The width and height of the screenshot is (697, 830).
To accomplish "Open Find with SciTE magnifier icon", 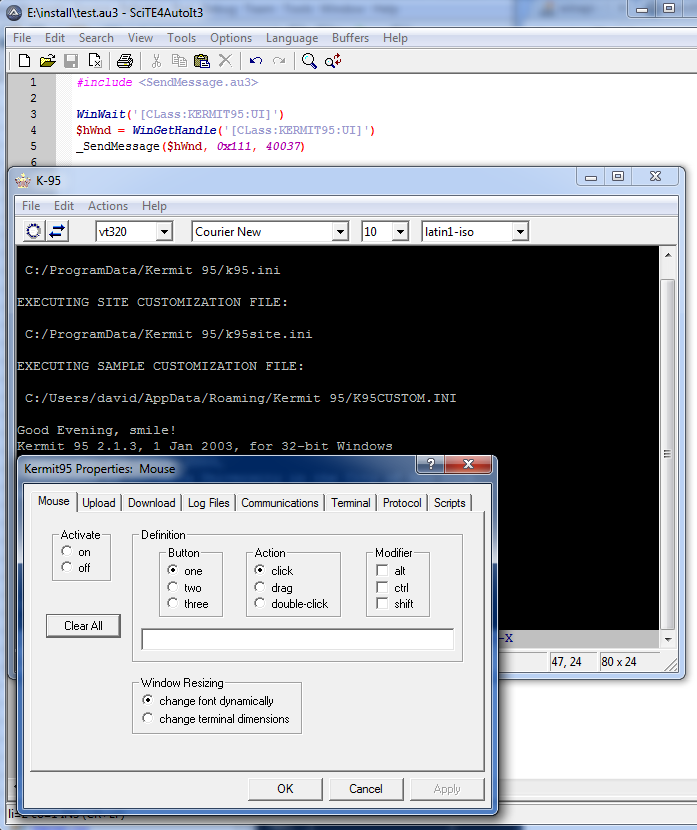I will (x=309, y=61).
